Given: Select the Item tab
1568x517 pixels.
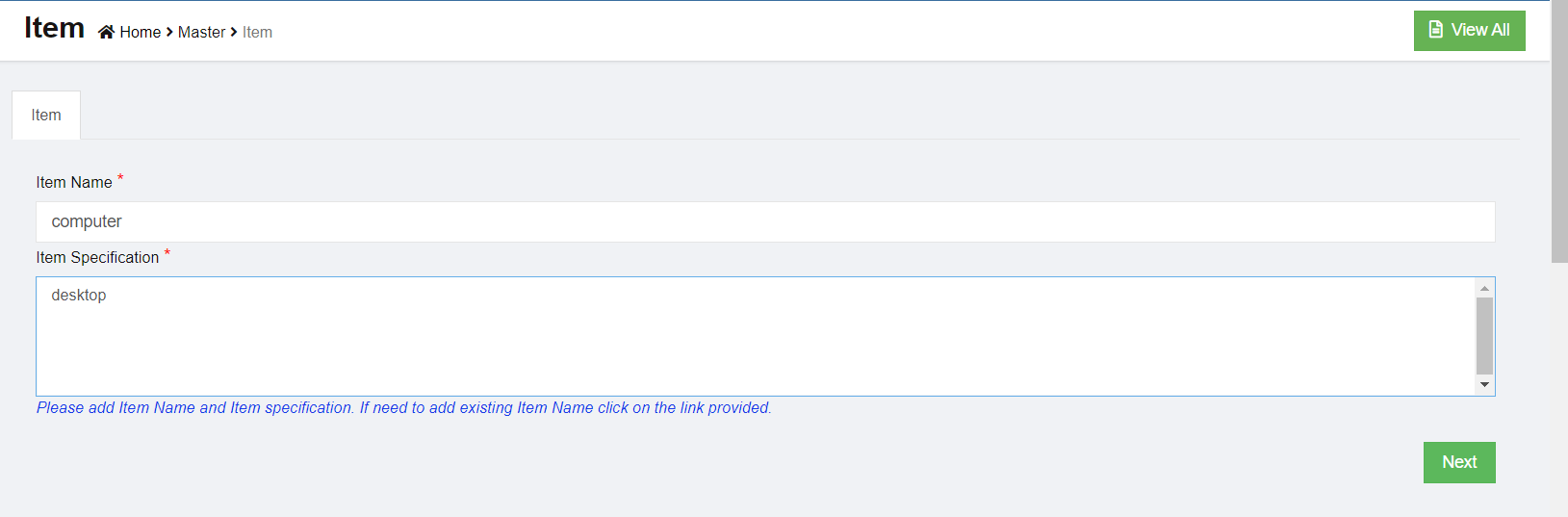Looking at the screenshot, I should pyautogui.click(x=46, y=116).
